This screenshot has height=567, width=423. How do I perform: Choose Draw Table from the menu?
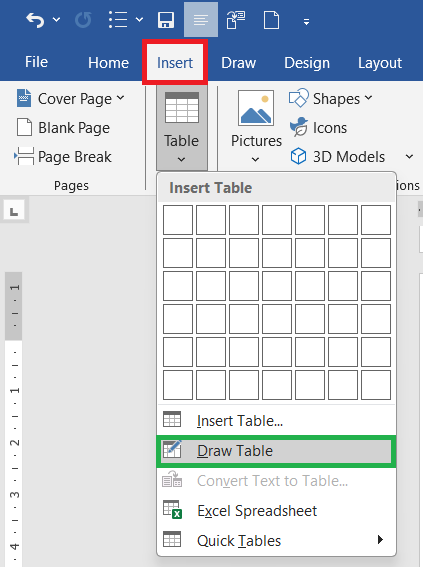[276, 451]
